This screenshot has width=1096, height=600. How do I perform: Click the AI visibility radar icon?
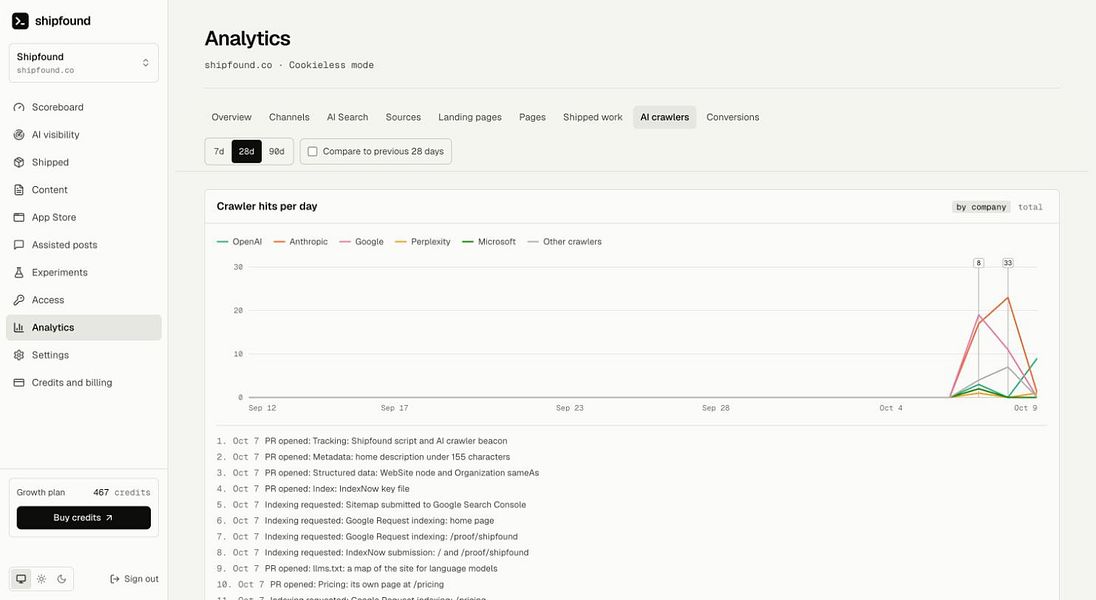pos(19,135)
